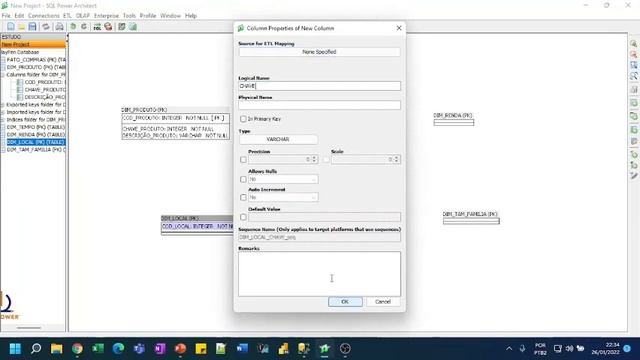Collapse the Columns folder tree node

(x=3, y=75)
